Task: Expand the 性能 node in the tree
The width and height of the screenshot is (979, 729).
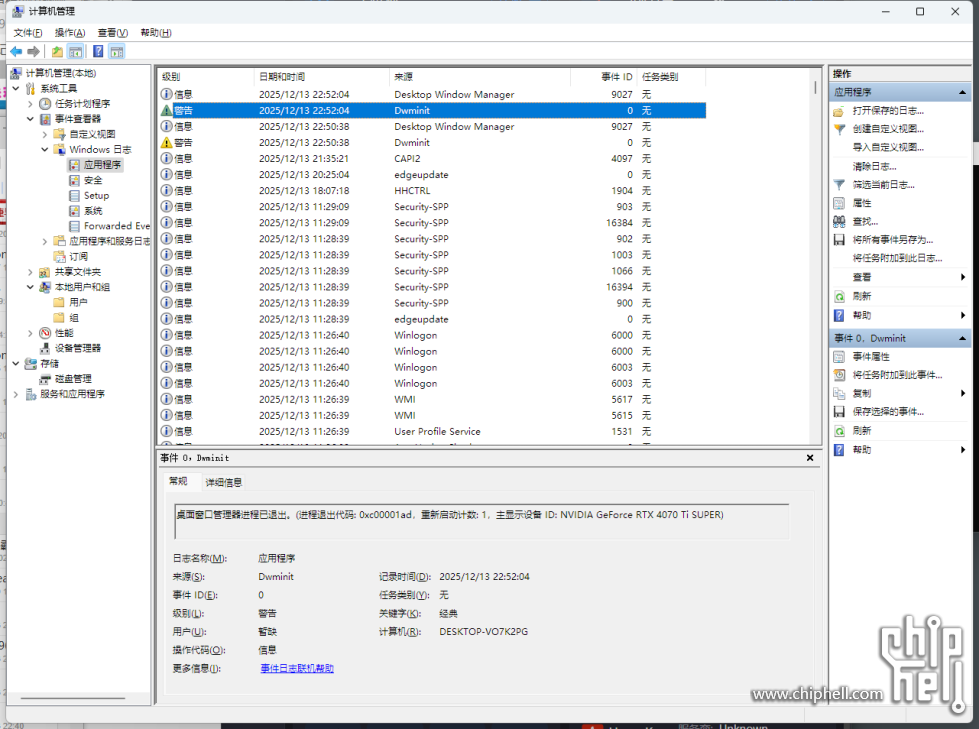Action: [x=30, y=333]
